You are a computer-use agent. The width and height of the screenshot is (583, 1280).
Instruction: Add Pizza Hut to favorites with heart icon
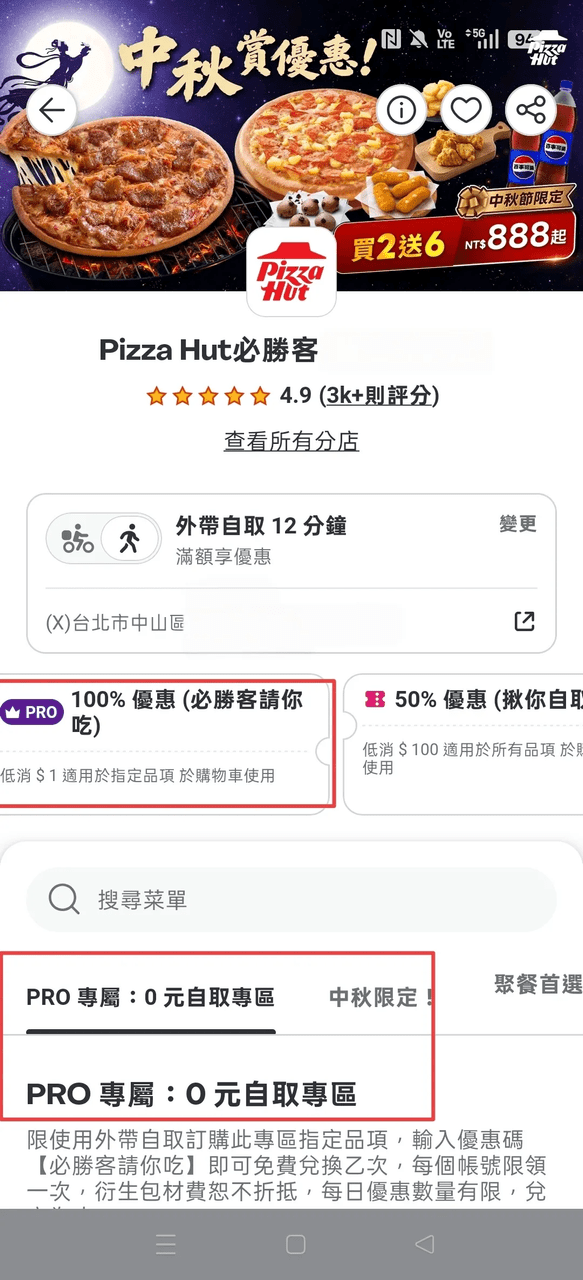(466, 111)
